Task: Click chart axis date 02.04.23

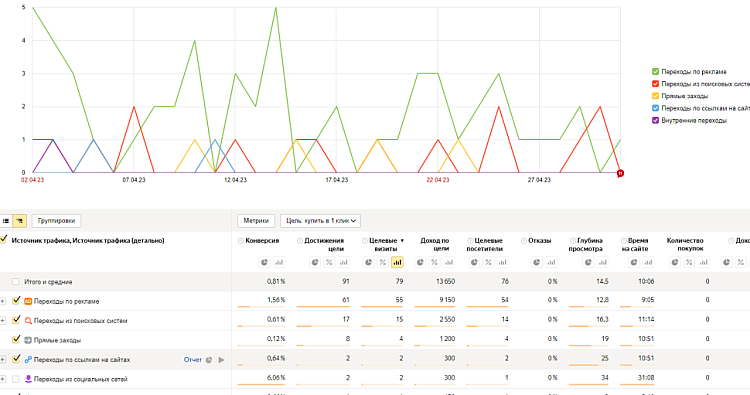Action: [32, 180]
